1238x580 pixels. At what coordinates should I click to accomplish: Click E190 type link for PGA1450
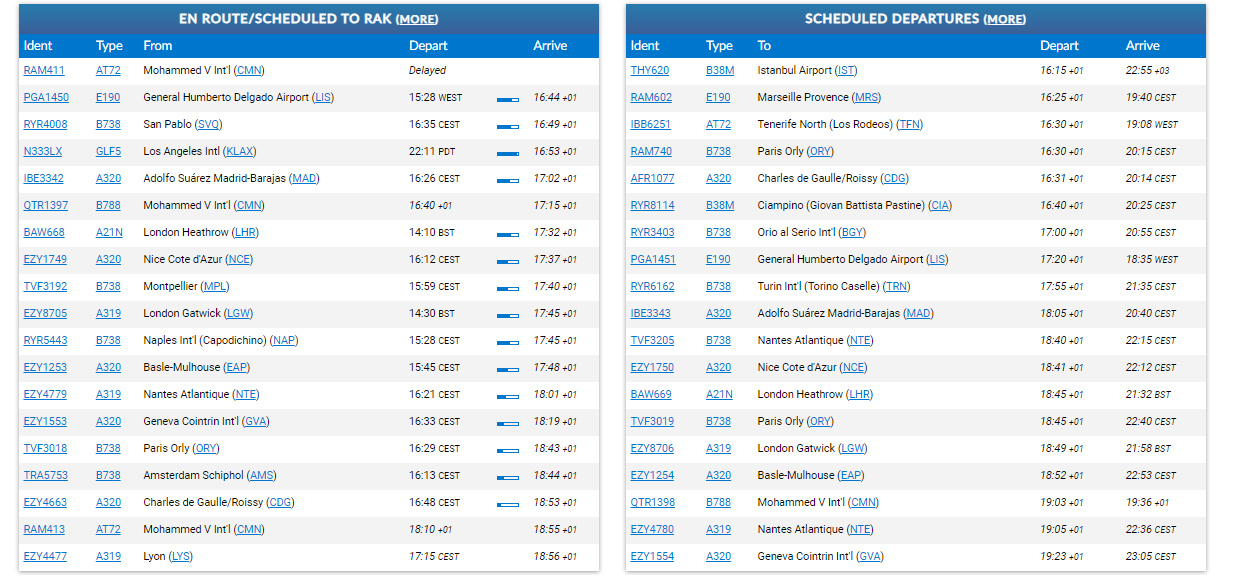point(108,98)
